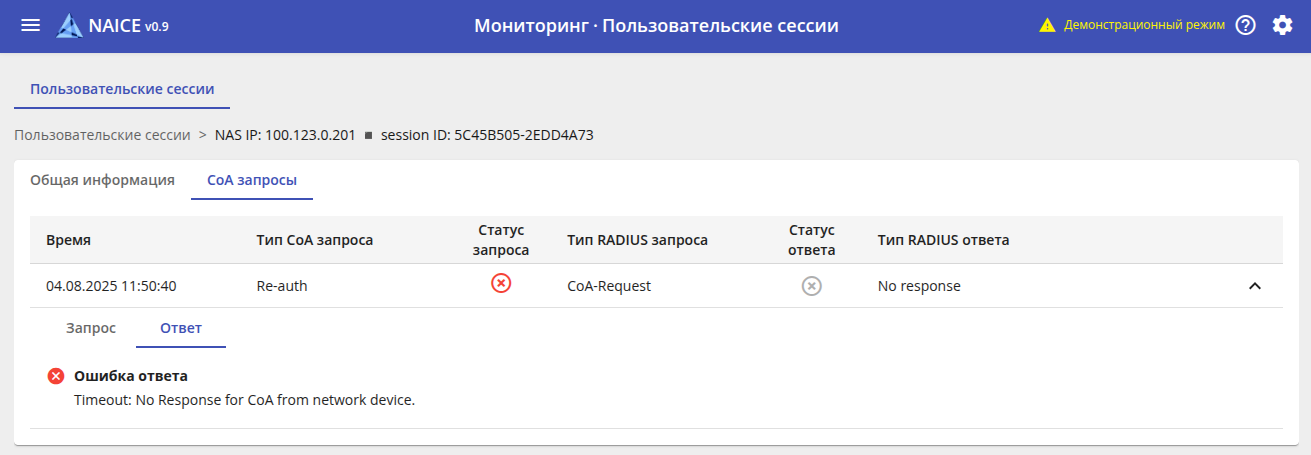Click the grey response status icon
Viewport: 1311px width, 455px height.
(x=812, y=286)
